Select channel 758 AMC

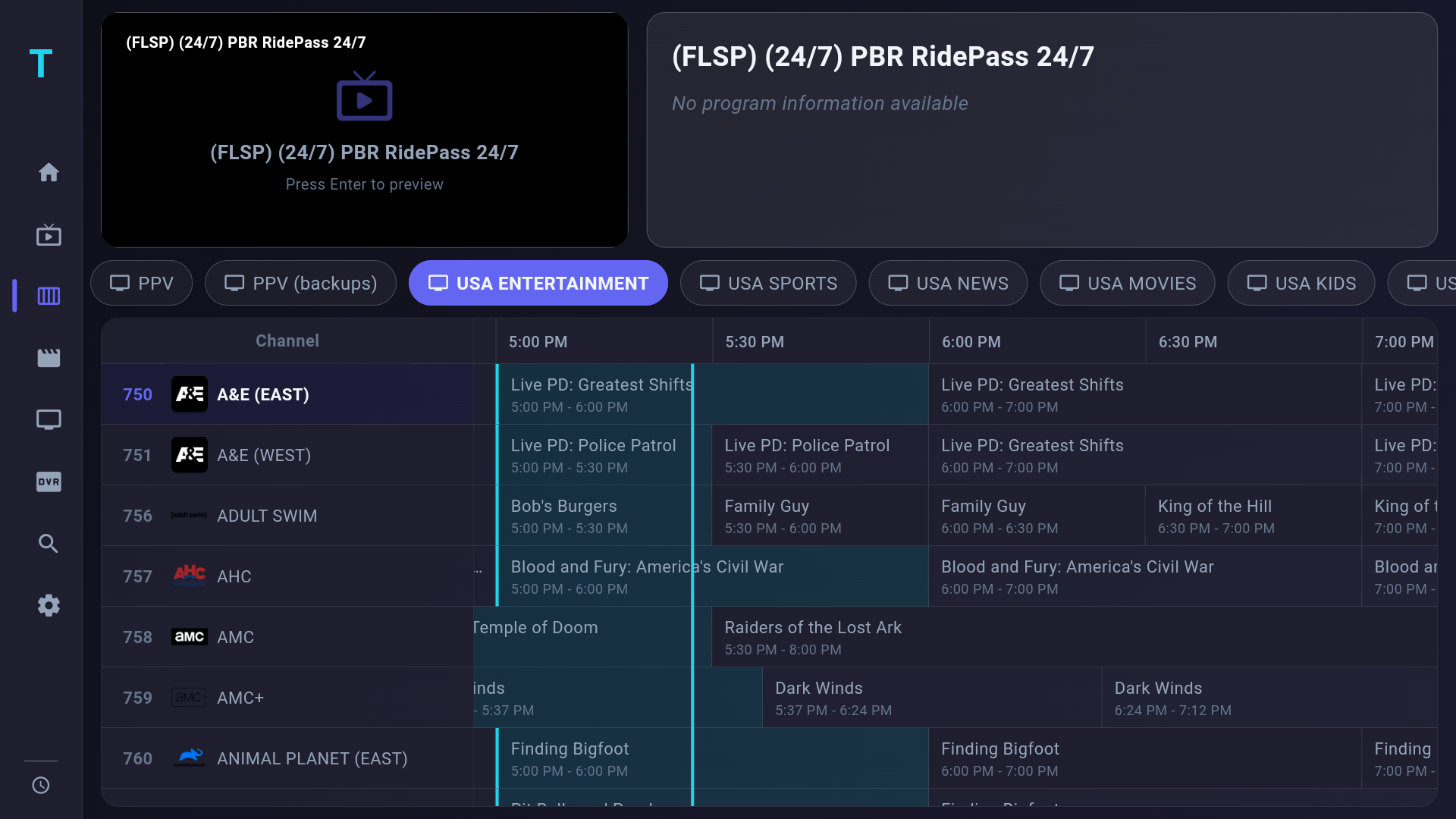tap(287, 637)
